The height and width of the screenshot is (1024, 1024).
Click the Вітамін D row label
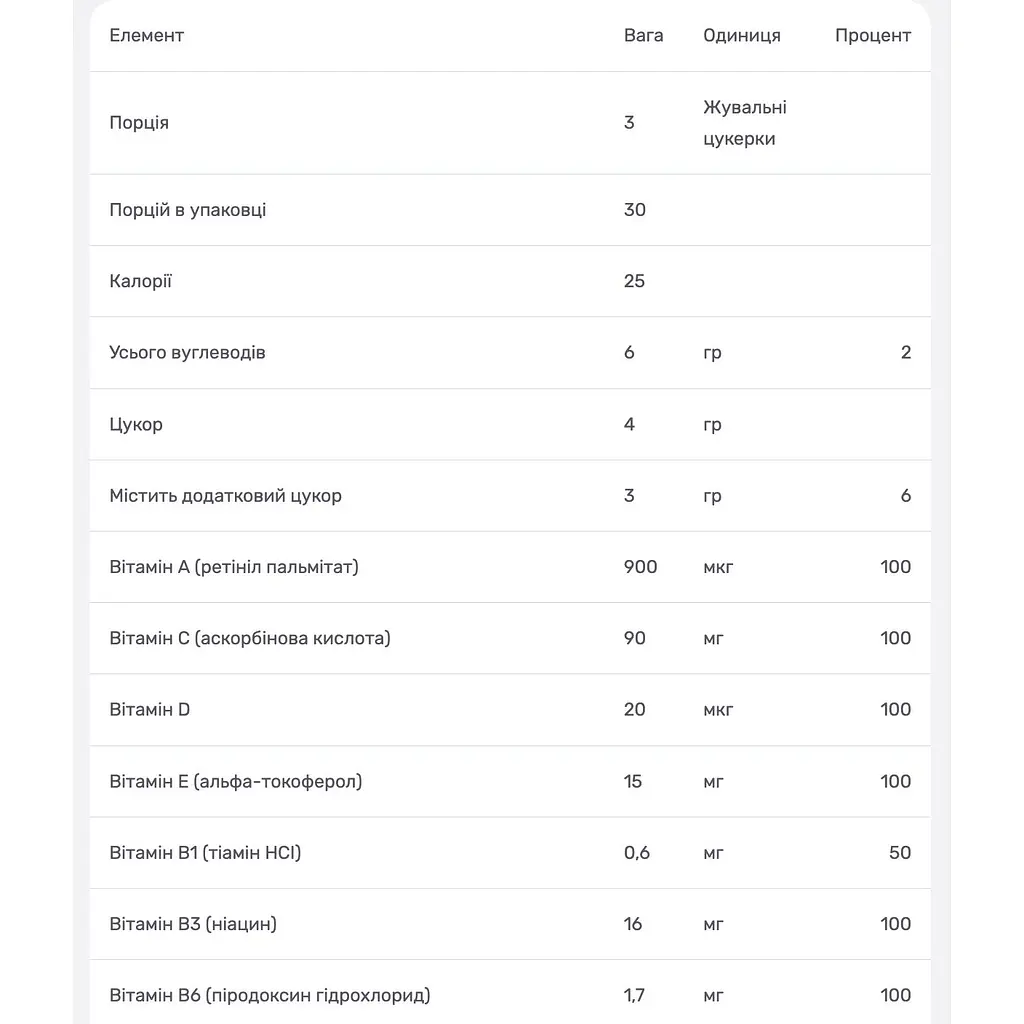[150, 709]
